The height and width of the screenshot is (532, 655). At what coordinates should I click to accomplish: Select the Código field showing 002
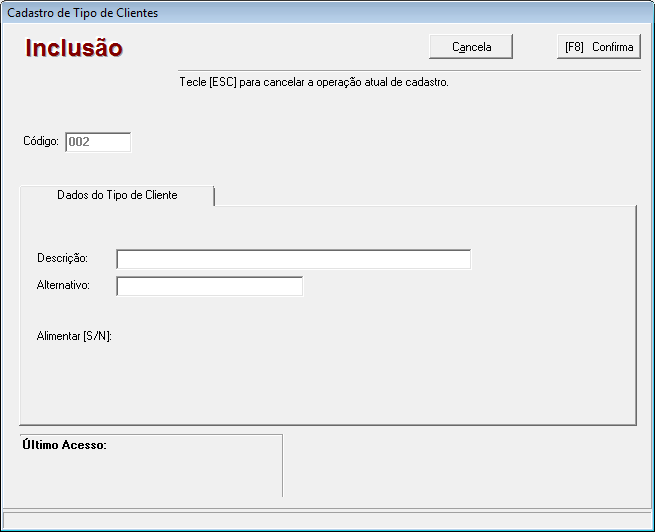click(x=98, y=142)
